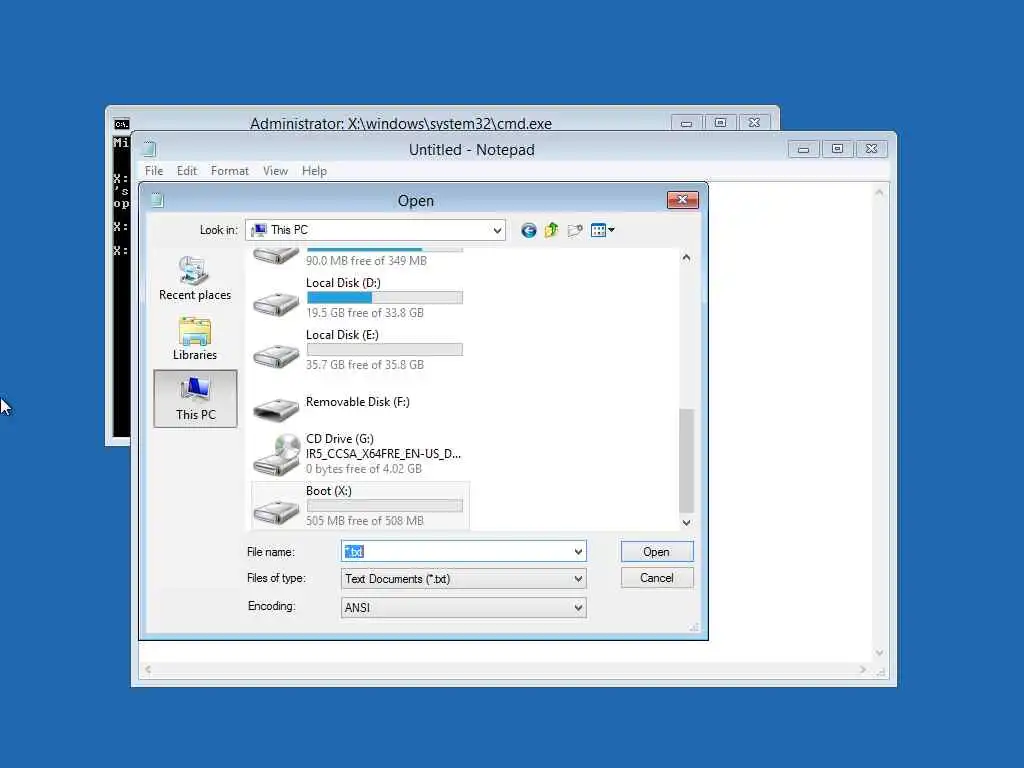Click '35.7 GB free of 35.8 GB' text
Screen dimensions: 1024x768
[x=365, y=365]
